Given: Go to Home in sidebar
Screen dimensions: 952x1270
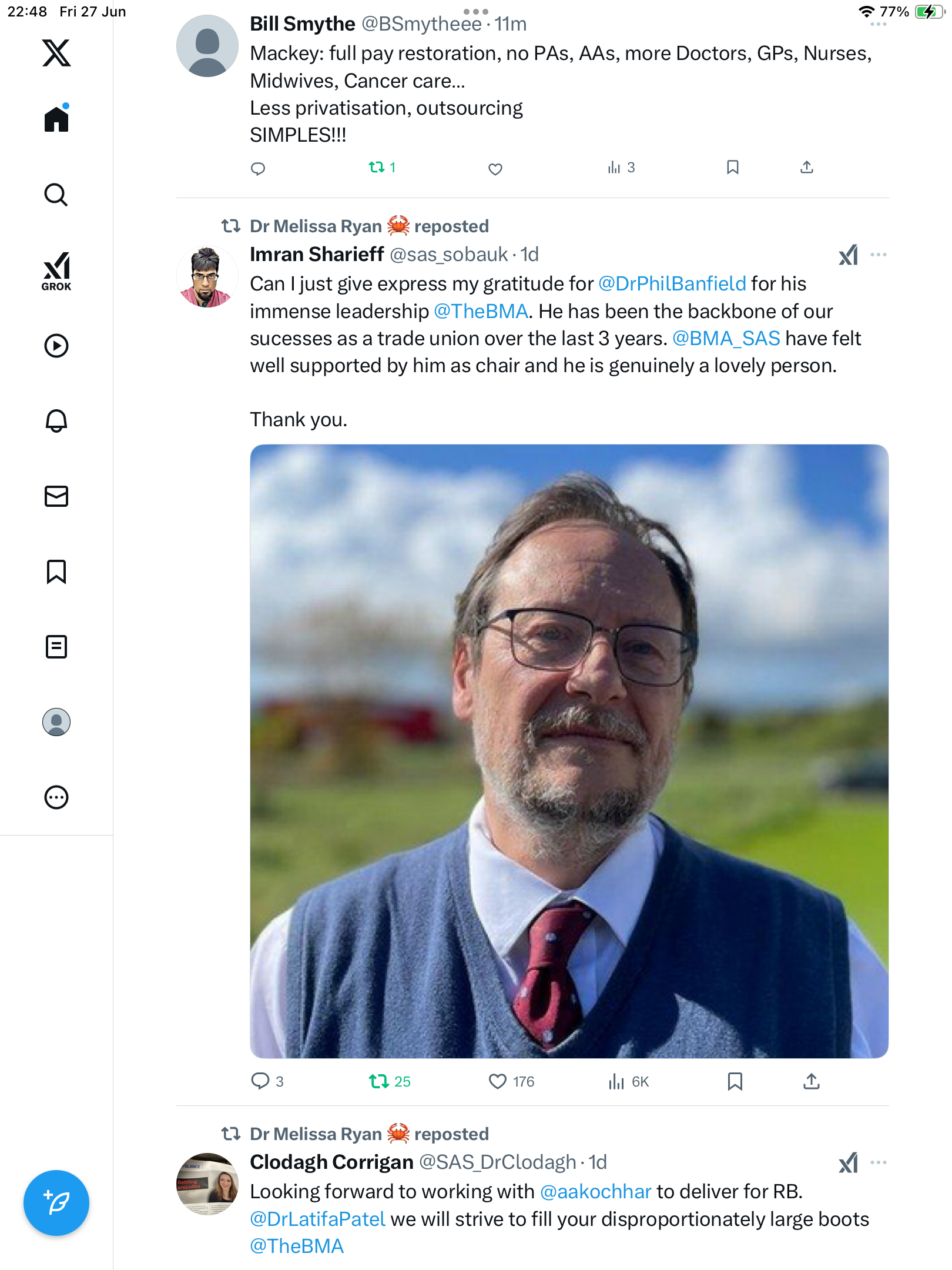Looking at the screenshot, I should point(56,119).
